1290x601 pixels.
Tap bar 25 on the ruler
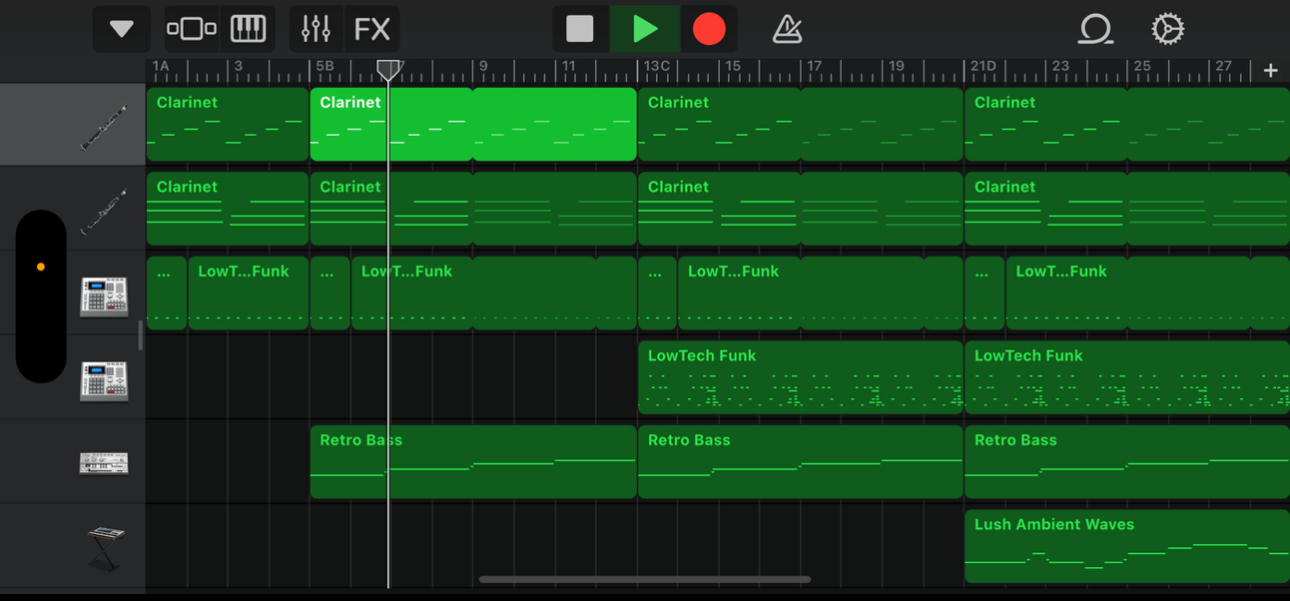click(x=1142, y=67)
